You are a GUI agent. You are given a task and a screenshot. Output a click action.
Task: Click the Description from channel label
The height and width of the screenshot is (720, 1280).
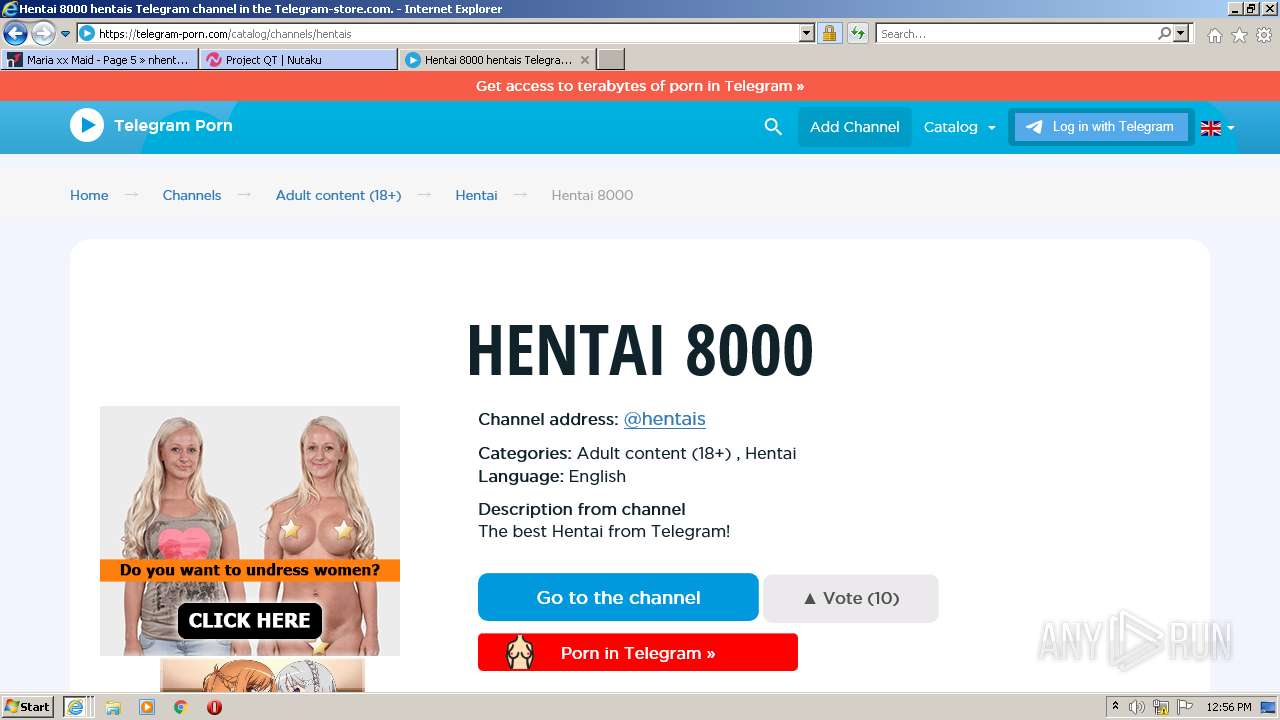click(x=582, y=509)
